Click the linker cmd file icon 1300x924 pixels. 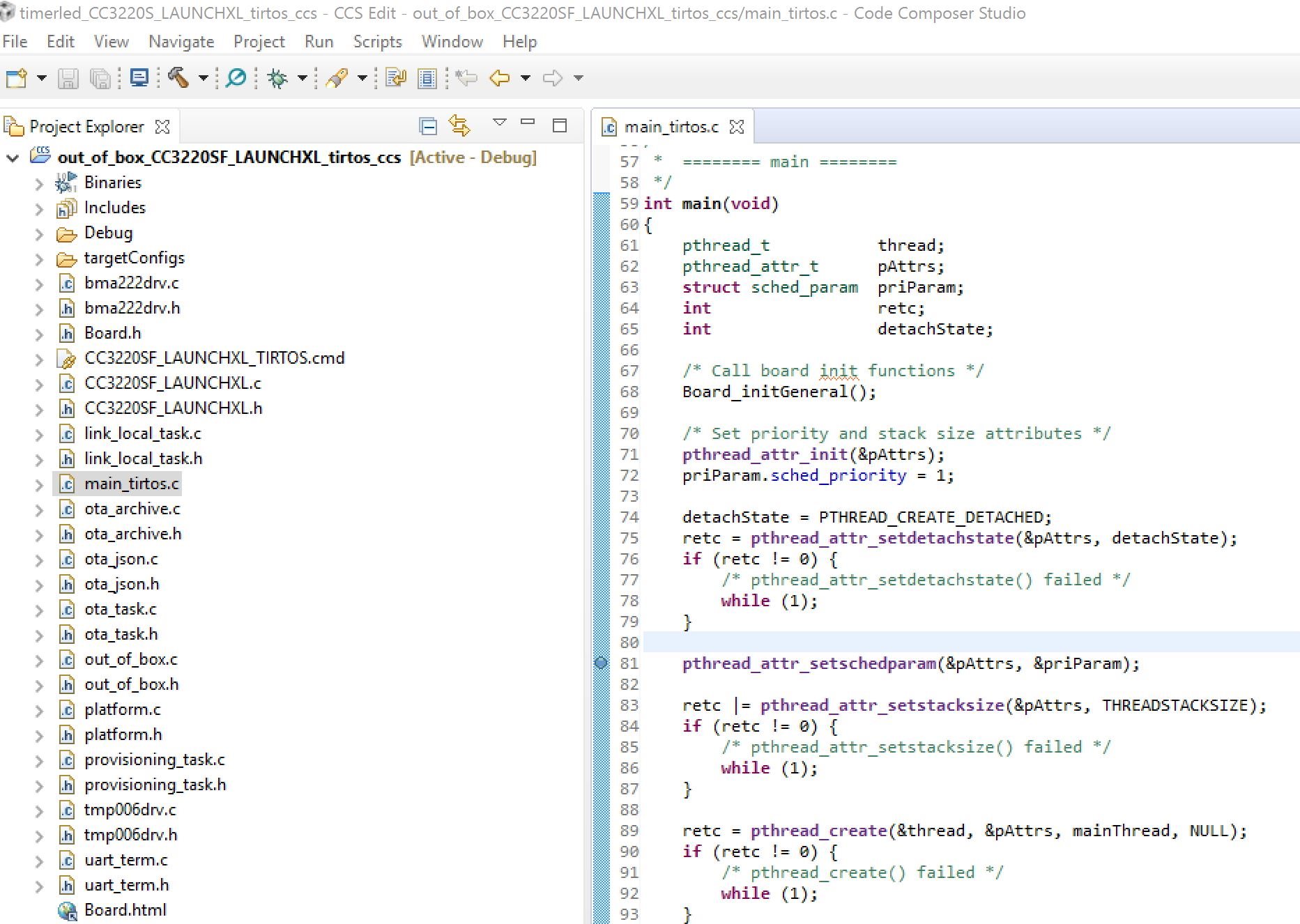66,359
